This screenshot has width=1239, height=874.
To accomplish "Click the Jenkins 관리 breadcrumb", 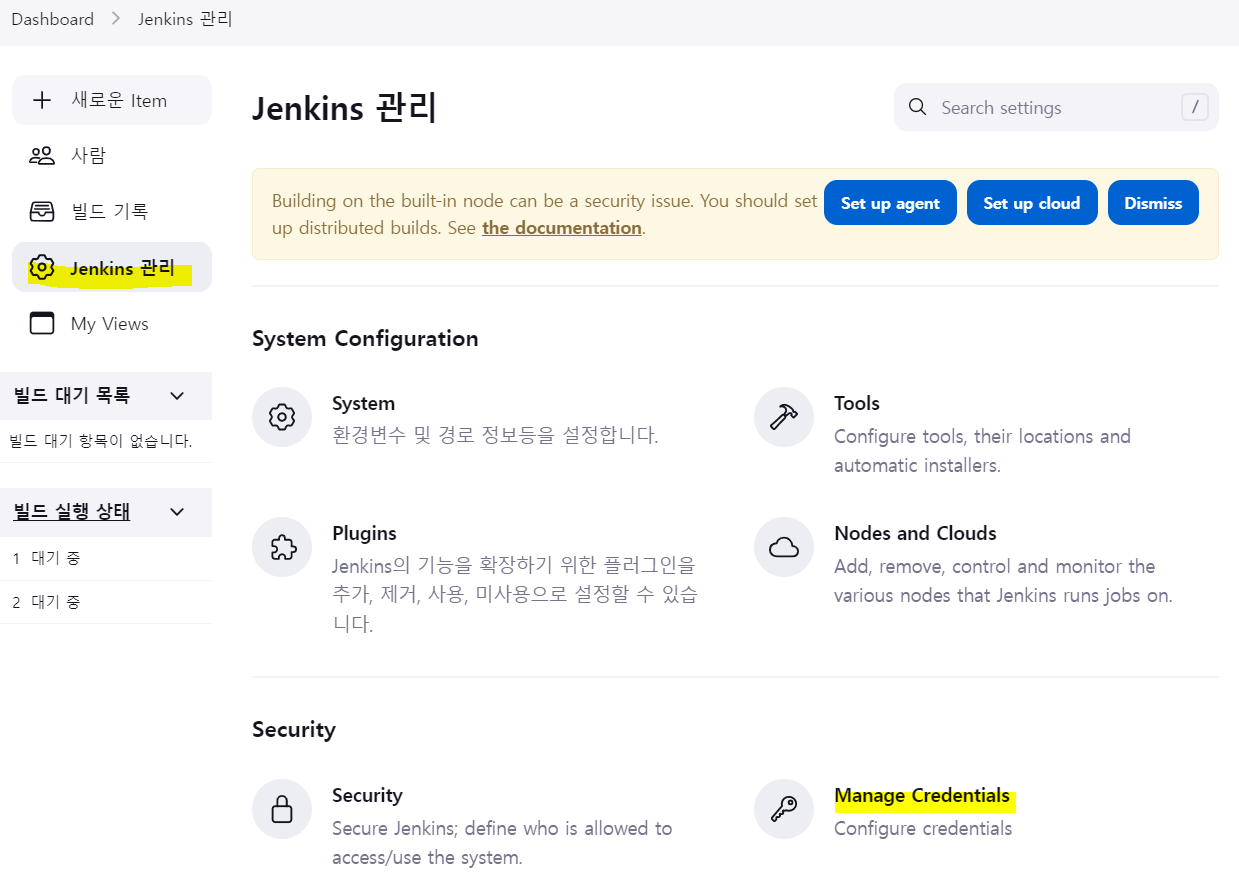I will [185, 19].
